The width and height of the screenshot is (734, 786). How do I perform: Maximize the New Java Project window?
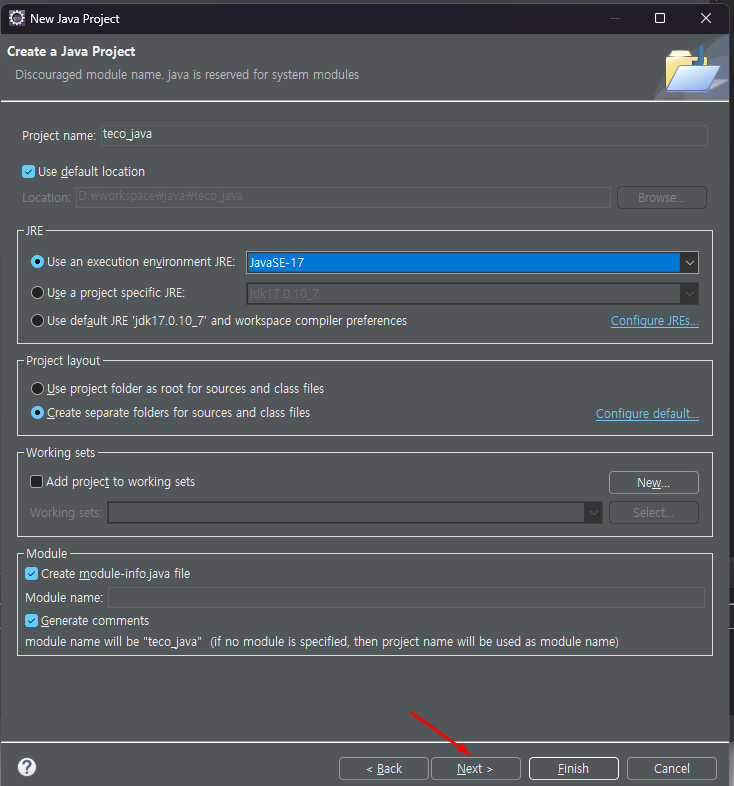660,18
